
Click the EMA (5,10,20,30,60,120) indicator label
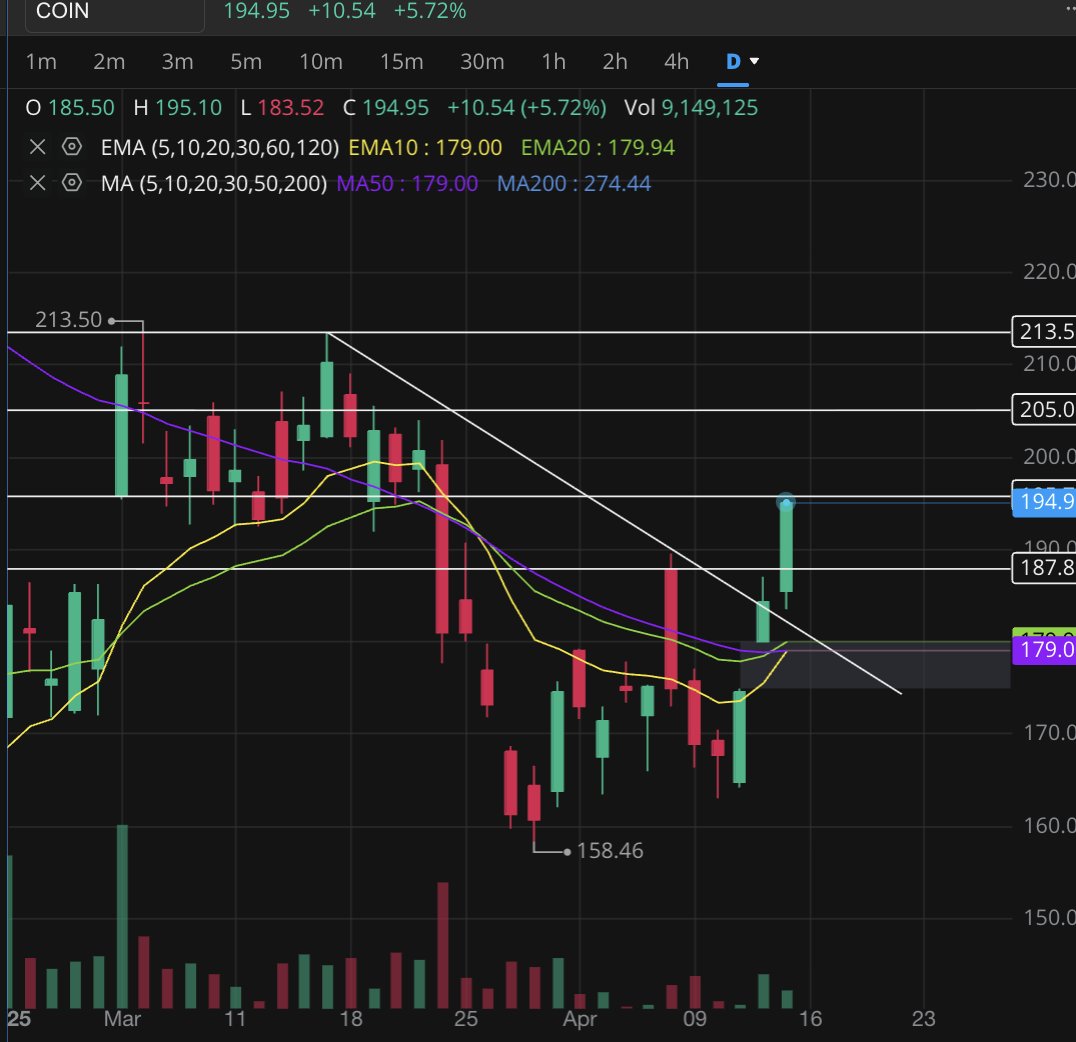[x=220, y=148]
